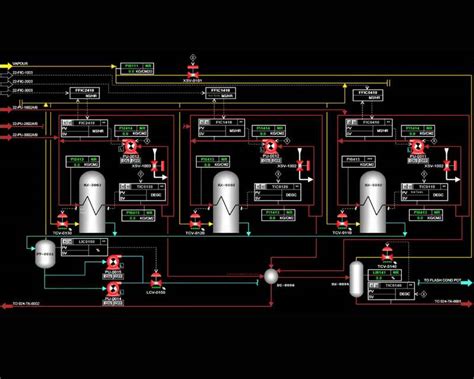Select the TCV control valve feeding the left vessel

click(x=62, y=221)
